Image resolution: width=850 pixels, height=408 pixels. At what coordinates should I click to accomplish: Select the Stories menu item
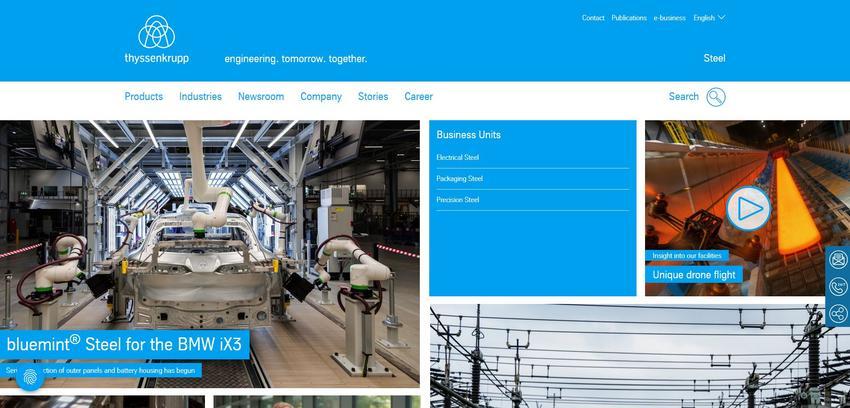point(373,96)
